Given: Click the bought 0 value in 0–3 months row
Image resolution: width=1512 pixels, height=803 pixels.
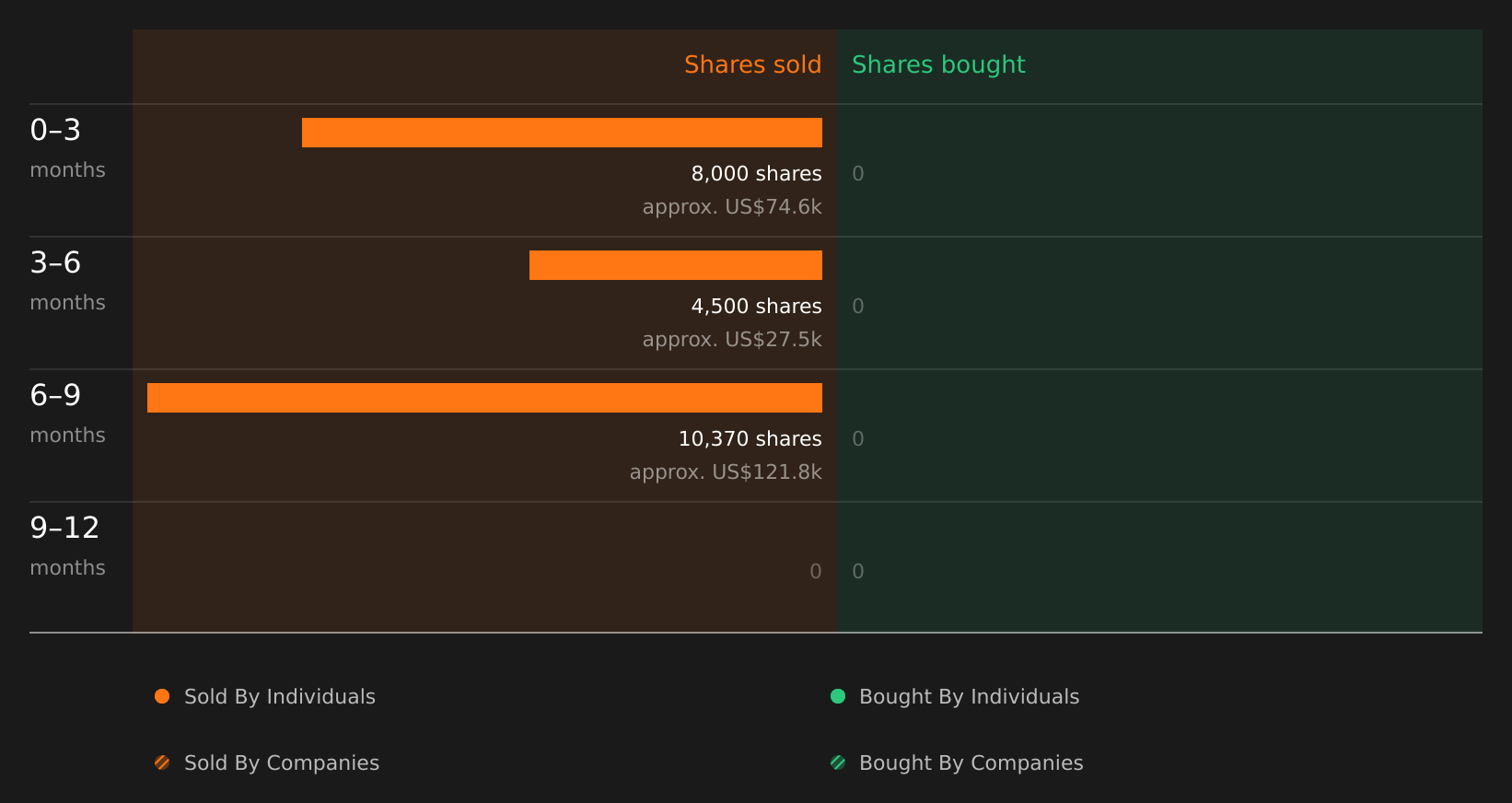Looking at the screenshot, I should (858, 173).
